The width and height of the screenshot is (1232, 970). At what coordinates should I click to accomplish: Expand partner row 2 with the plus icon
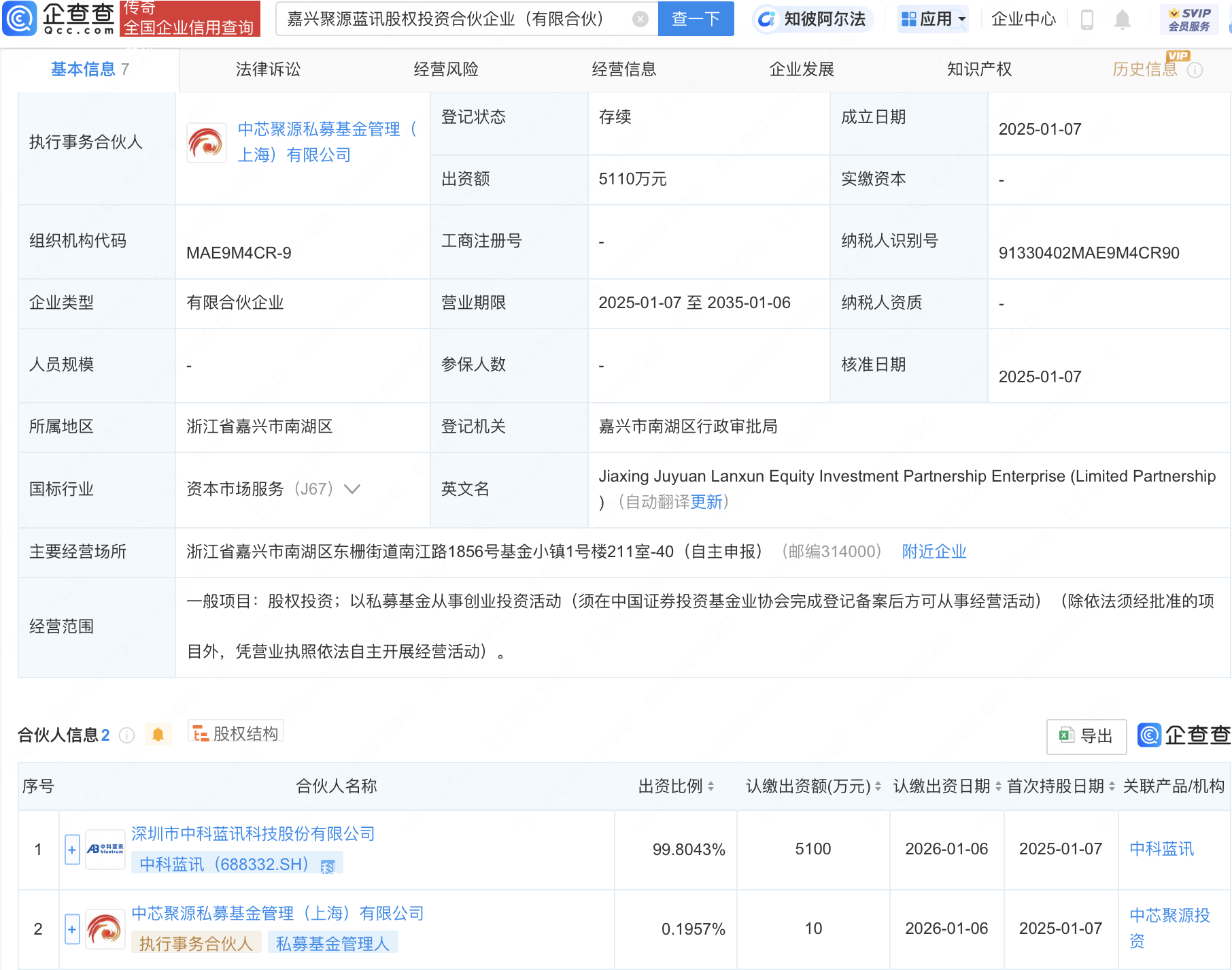click(x=72, y=929)
